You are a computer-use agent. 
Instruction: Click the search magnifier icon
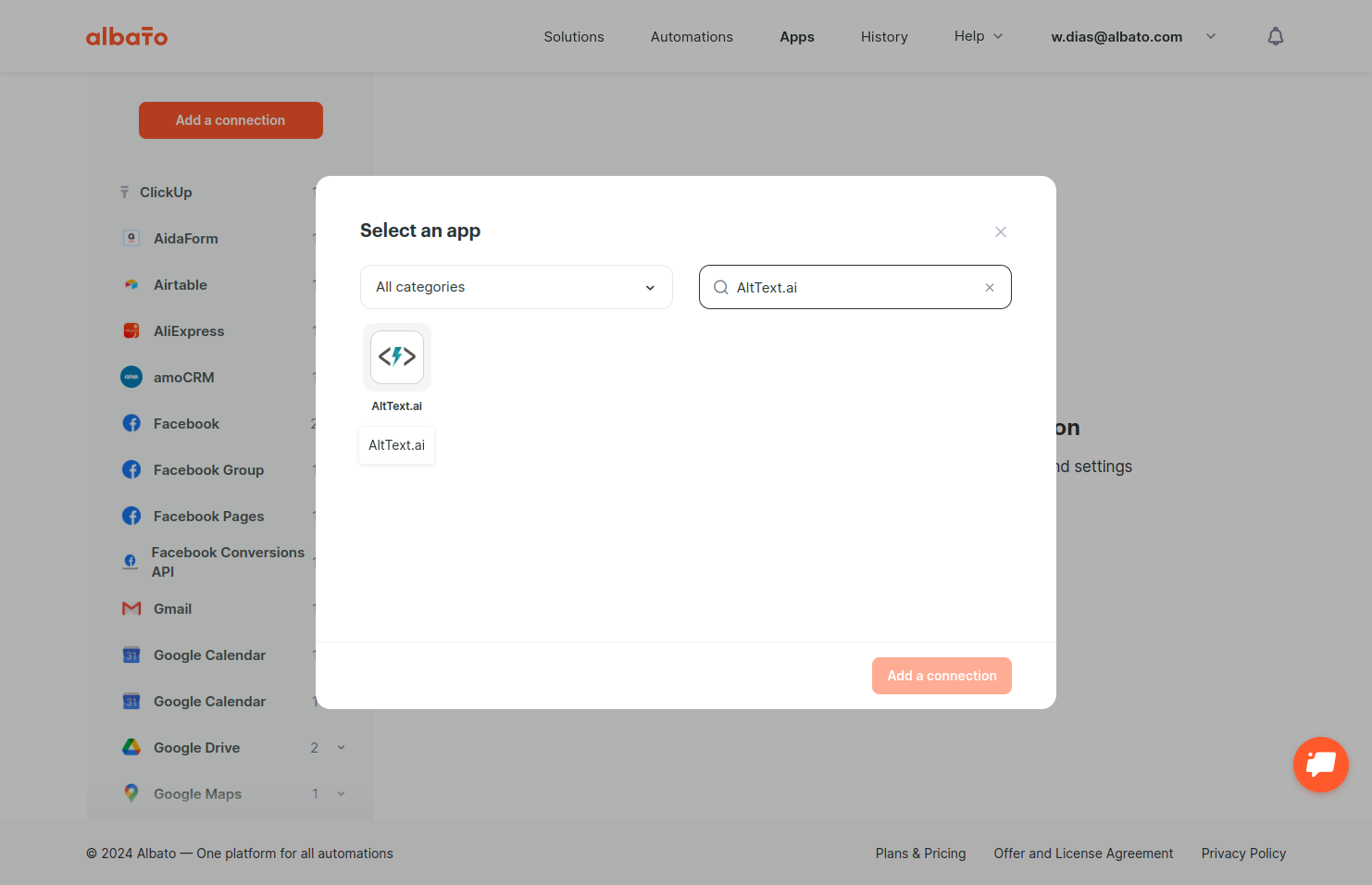[x=721, y=288]
